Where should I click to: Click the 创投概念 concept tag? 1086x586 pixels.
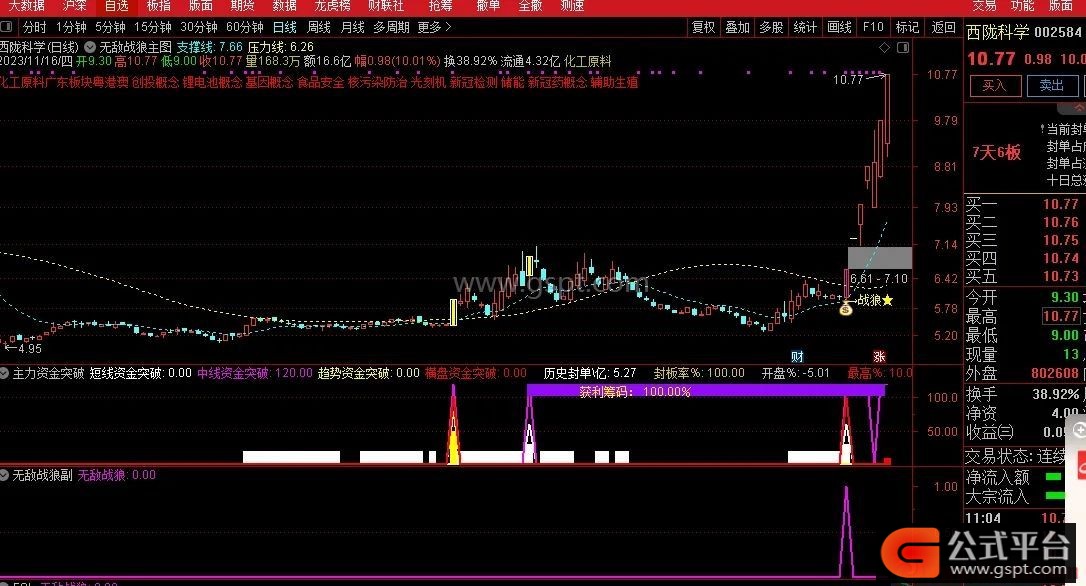point(155,82)
